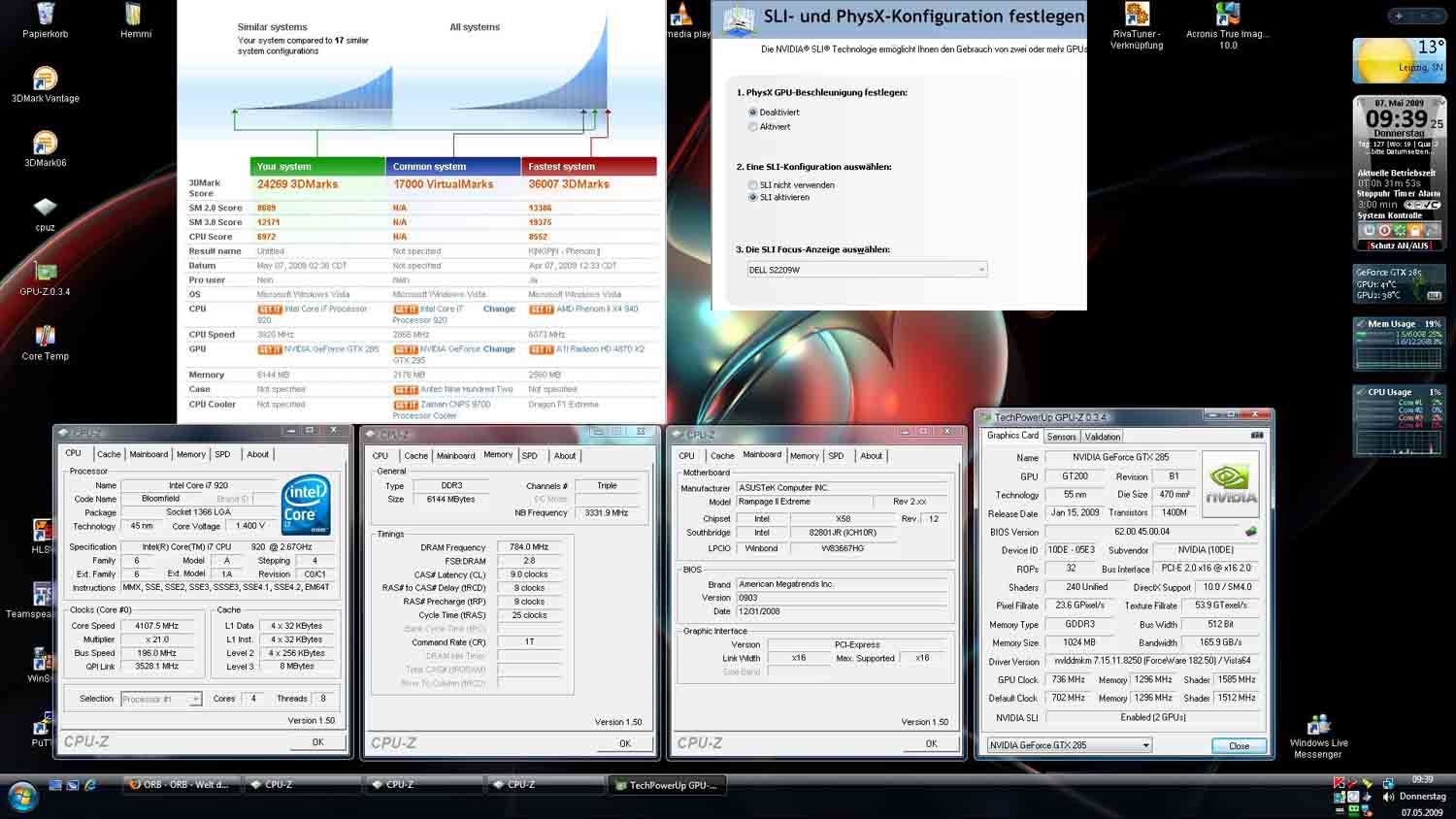Click the Core Speed 4107.5 MHz field in CPU-Z

[x=157, y=626]
